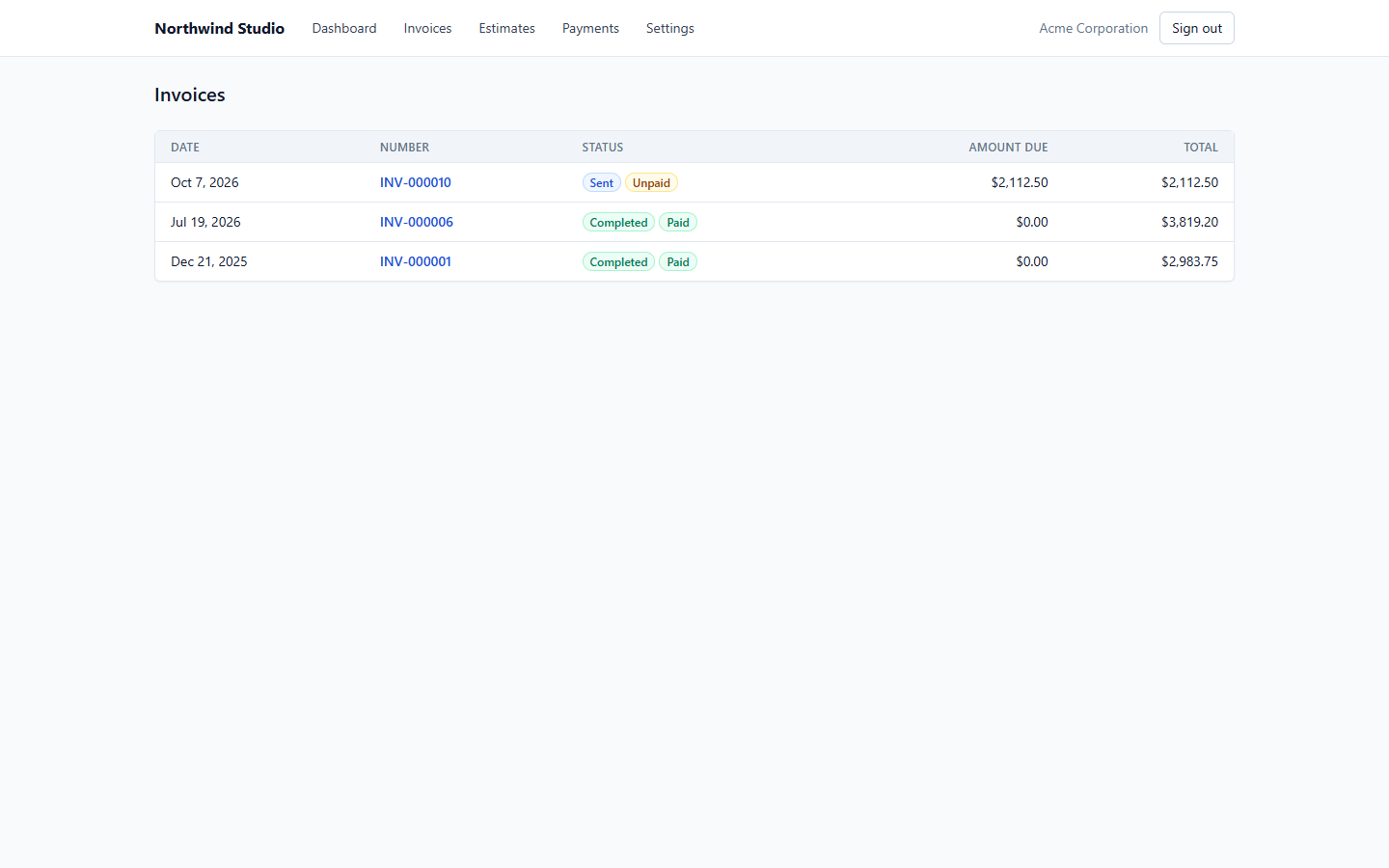
Task: Click the Sign out button
Action: (x=1197, y=28)
